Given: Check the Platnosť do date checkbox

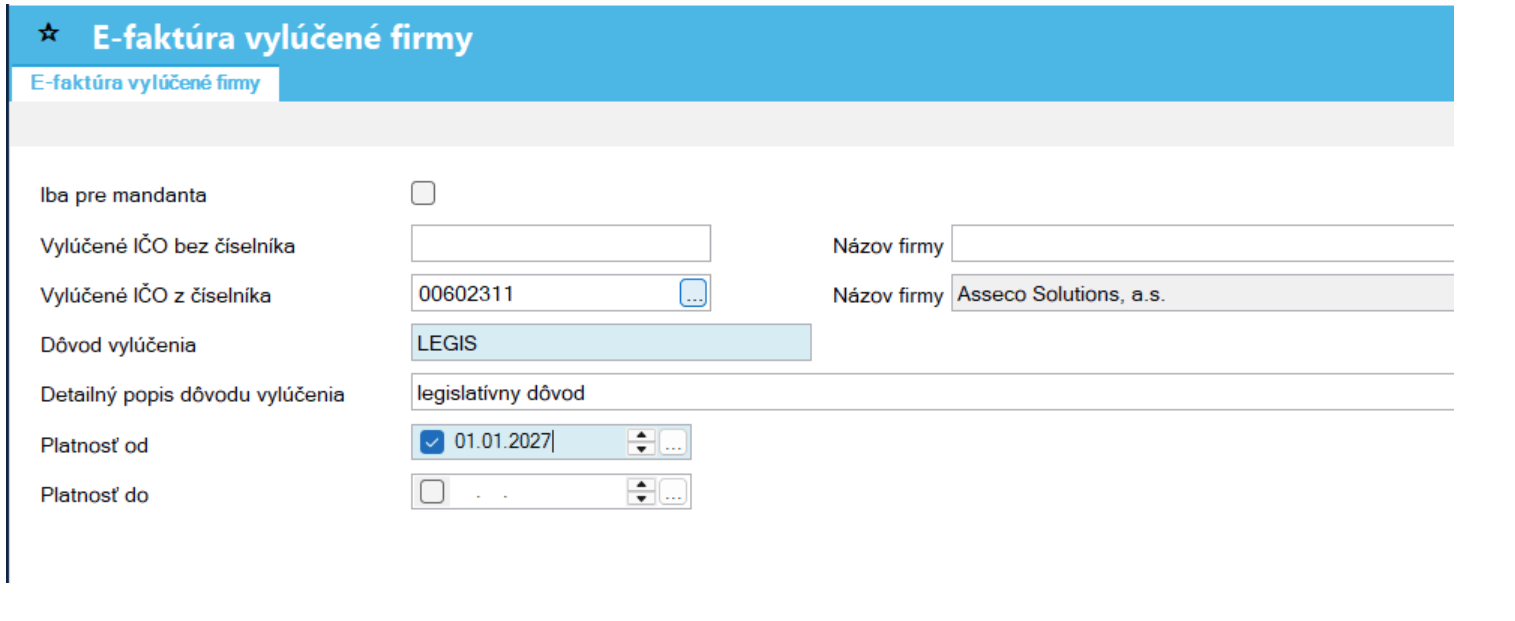Looking at the screenshot, I should click(x=432, y=492).
